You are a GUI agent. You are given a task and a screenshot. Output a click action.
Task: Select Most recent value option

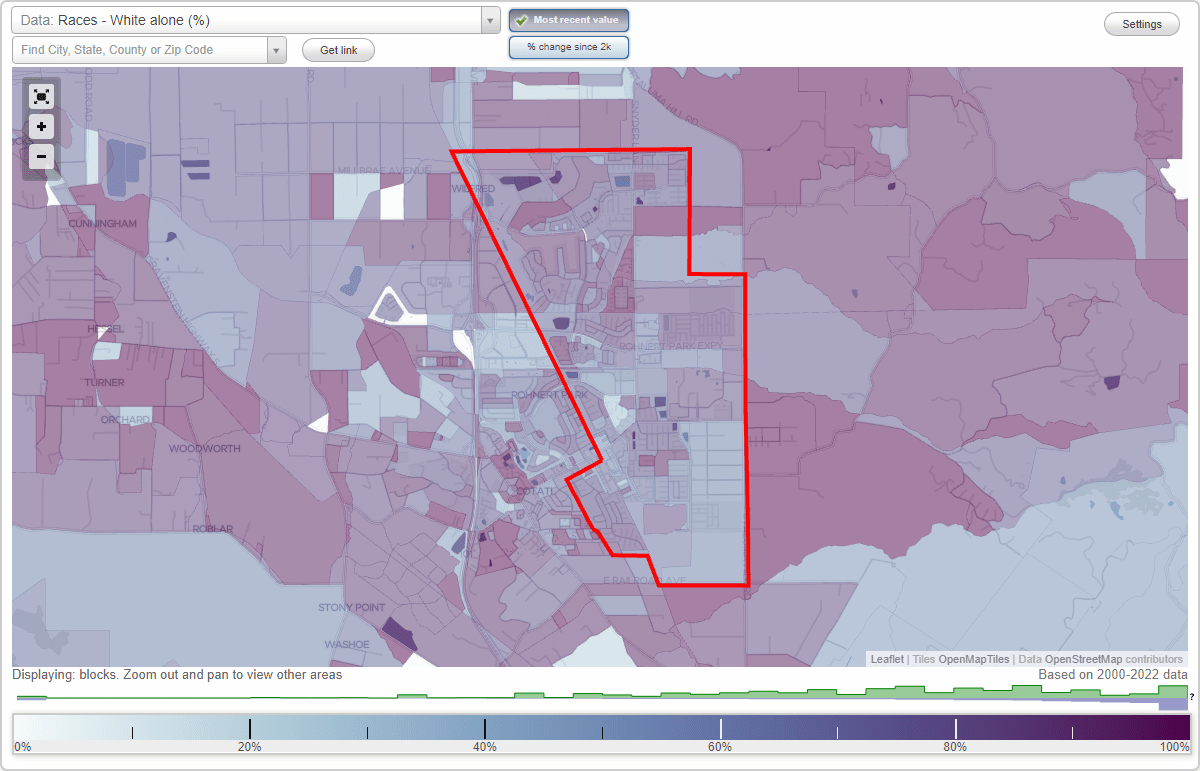click(x=569, y=20)
